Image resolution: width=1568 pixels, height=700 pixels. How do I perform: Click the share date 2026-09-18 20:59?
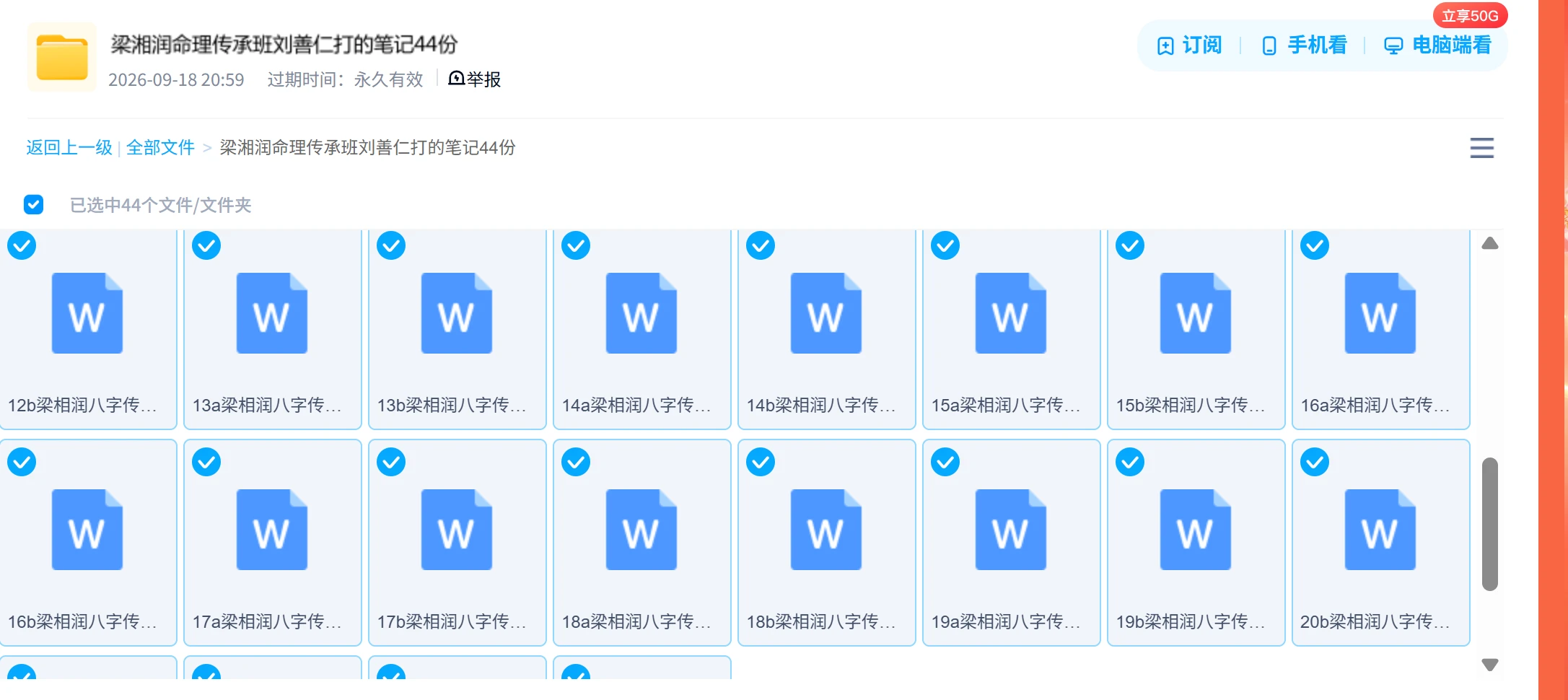click(176, 79)
